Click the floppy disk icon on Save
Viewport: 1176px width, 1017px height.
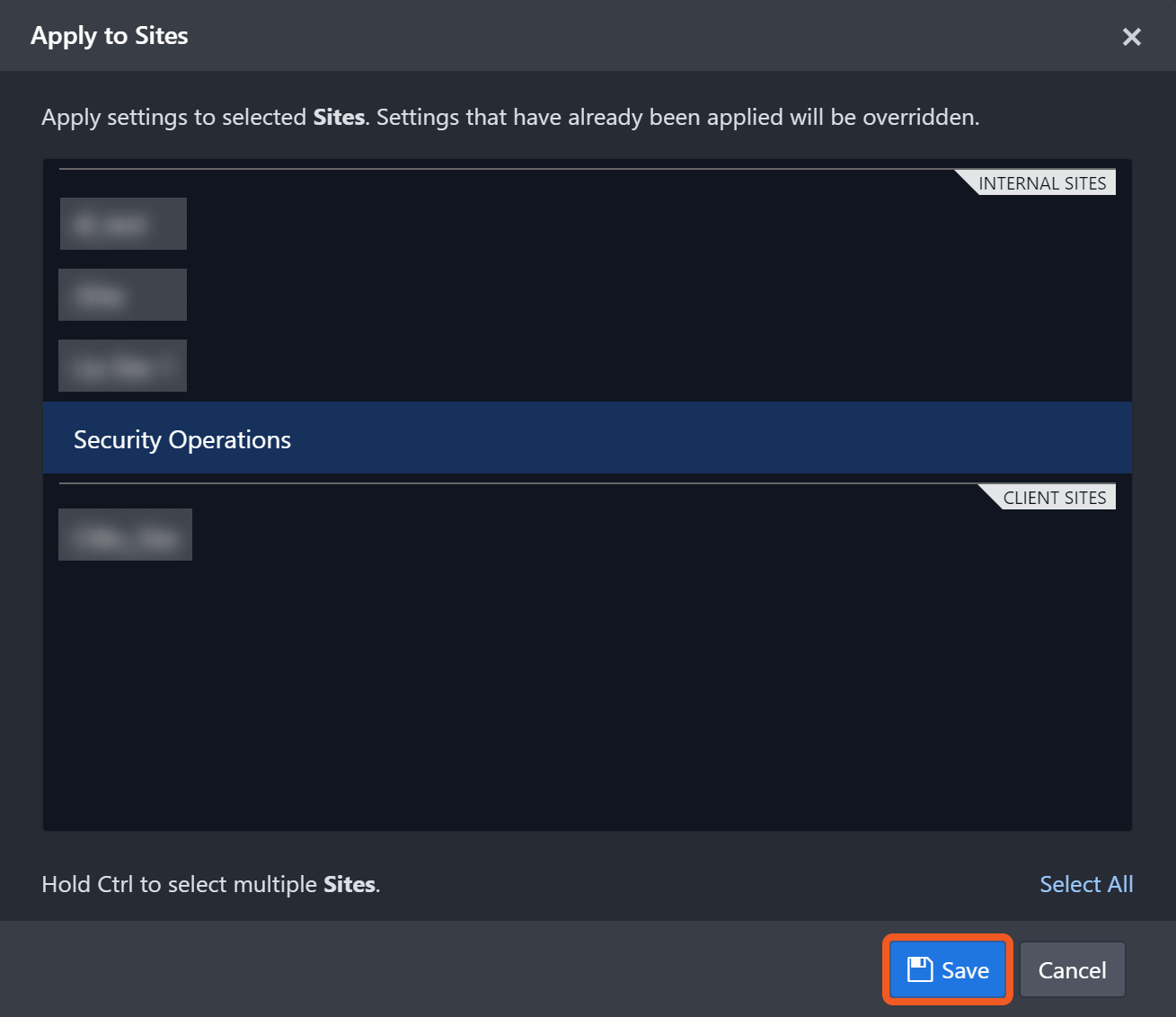920,969
